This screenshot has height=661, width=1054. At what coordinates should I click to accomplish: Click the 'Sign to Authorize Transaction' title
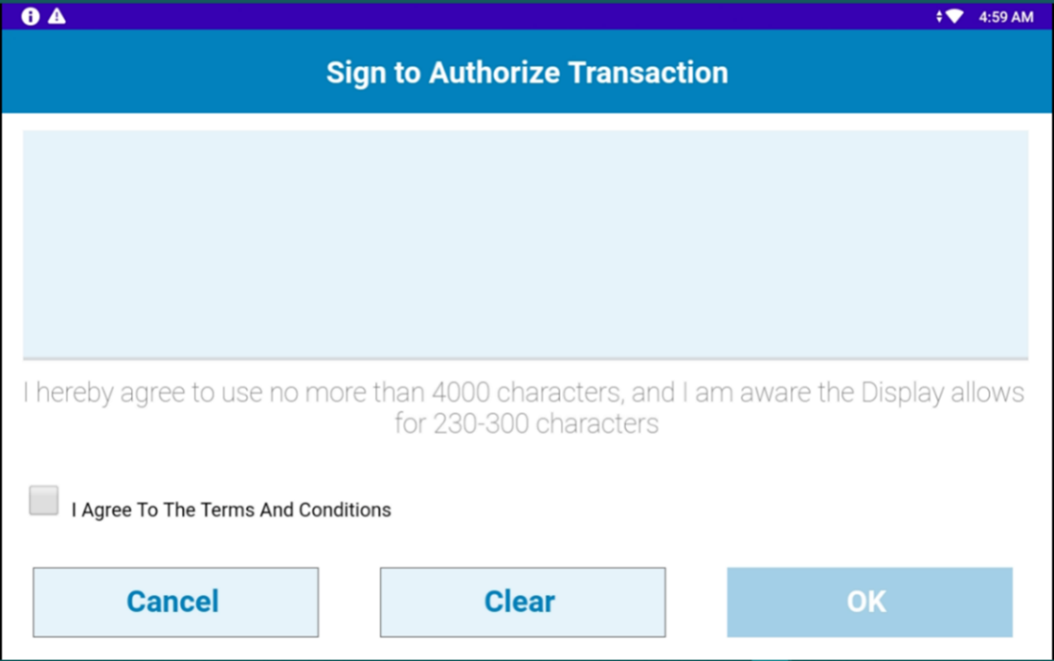[527, 73]
